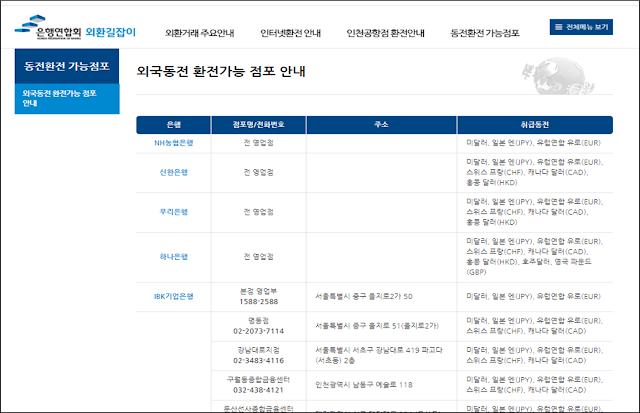Click 전 영업점 in the 신한은행 row
The height and width of the screenshot is (413, 640).
258,172
